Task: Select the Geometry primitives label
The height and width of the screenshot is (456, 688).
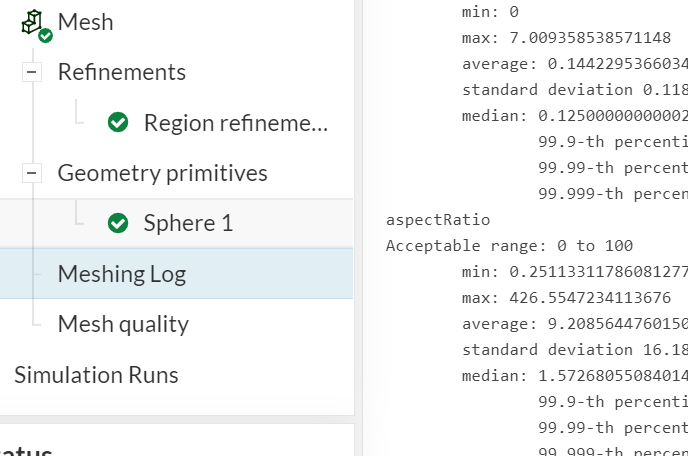Action: [x=162, y=173]
